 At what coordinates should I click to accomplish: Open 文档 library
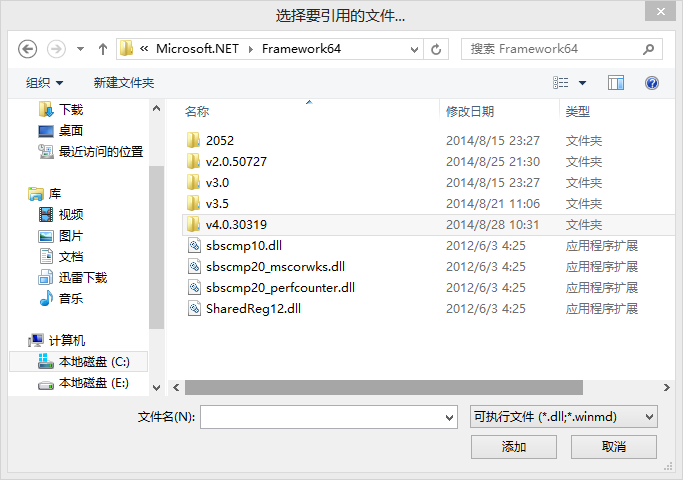(71, 257)
